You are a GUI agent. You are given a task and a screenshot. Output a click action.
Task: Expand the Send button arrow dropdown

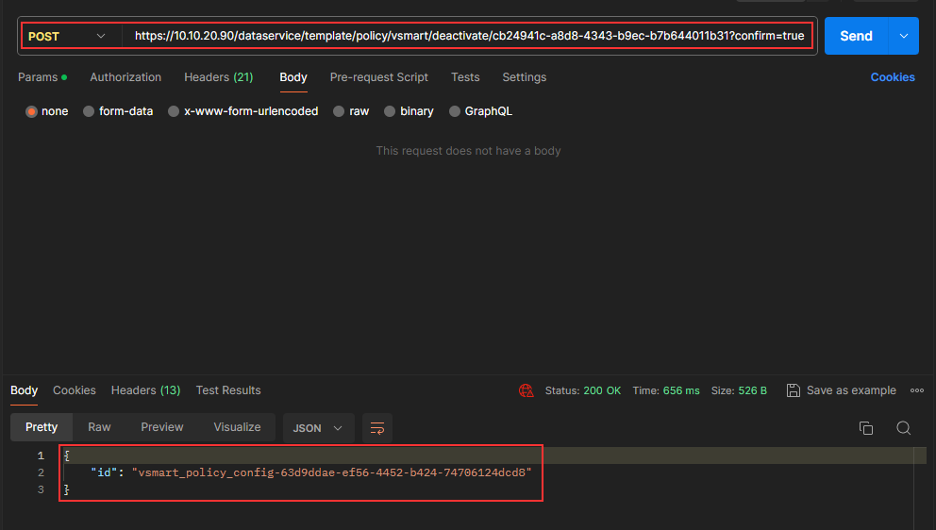click(x=903, y=36)
